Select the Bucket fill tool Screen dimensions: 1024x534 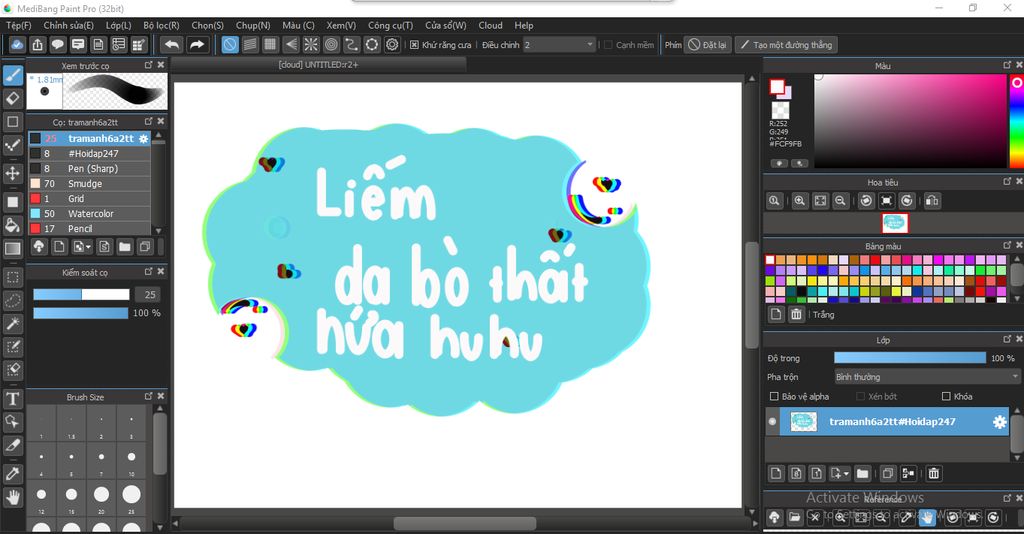[x=12, y=226]
